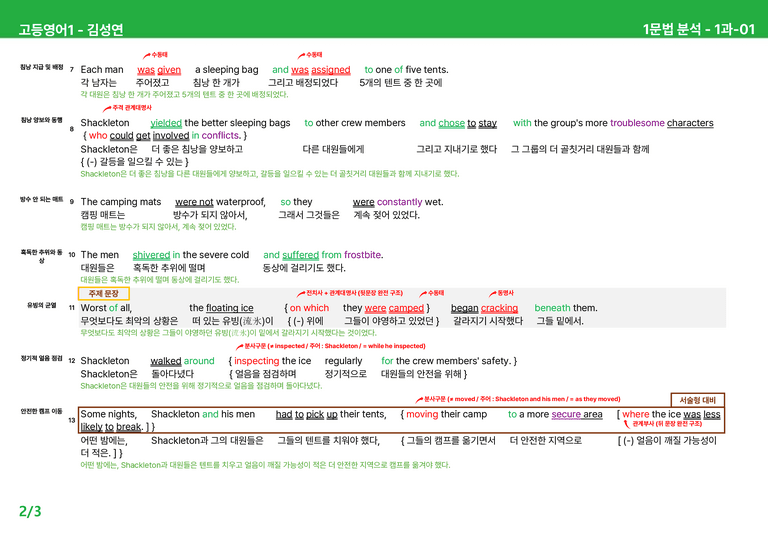This screenshot has height=543, width=768.
Task: Click the "동명사" annotation above "cracking"
Action: pos(505,293)
